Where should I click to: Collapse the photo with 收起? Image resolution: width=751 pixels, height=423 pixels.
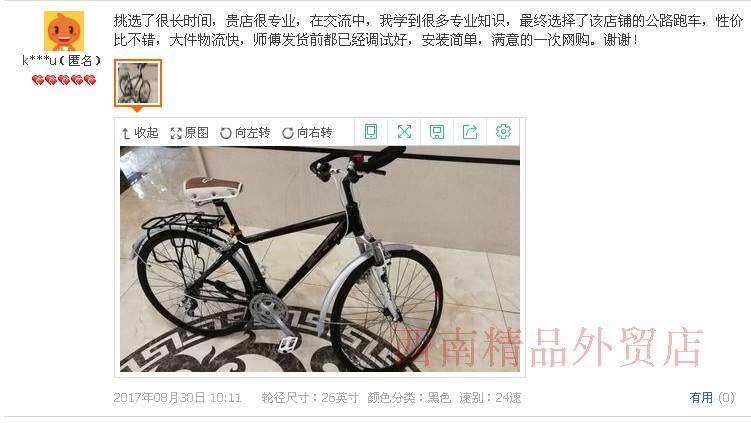(x=139, y=133)
